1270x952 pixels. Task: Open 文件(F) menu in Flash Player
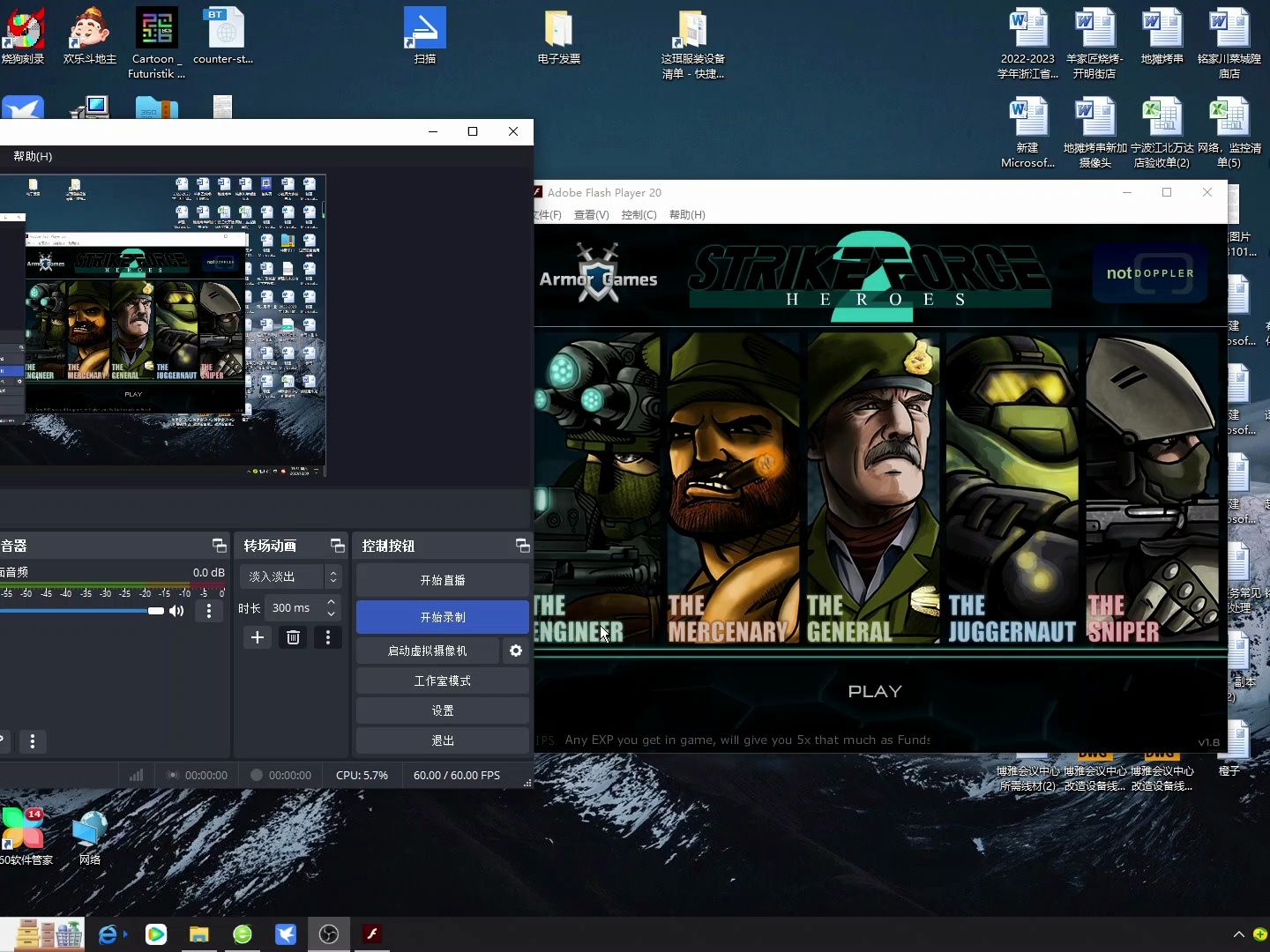coord(548,215)
